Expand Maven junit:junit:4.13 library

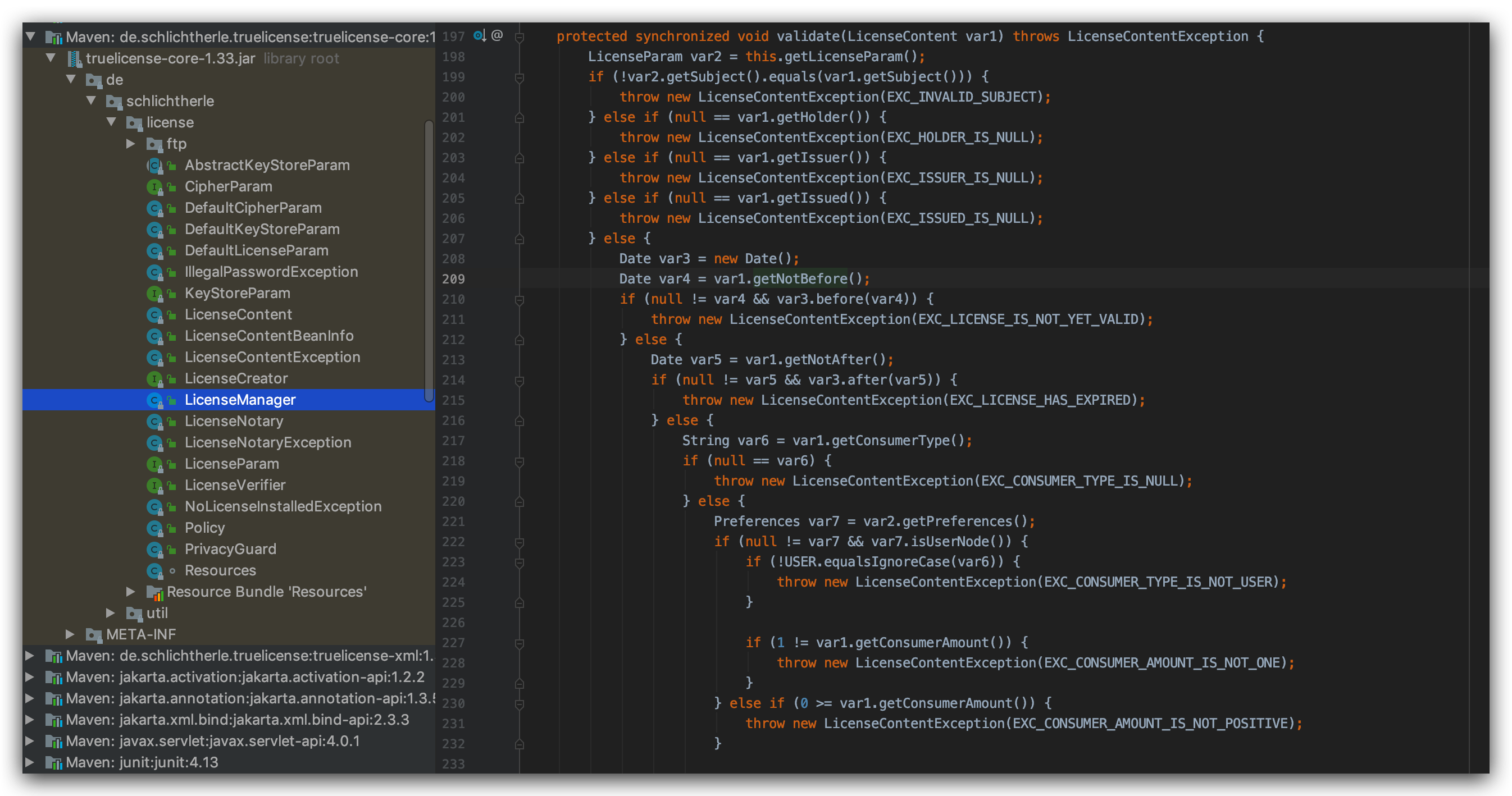[x=29, y=762]
